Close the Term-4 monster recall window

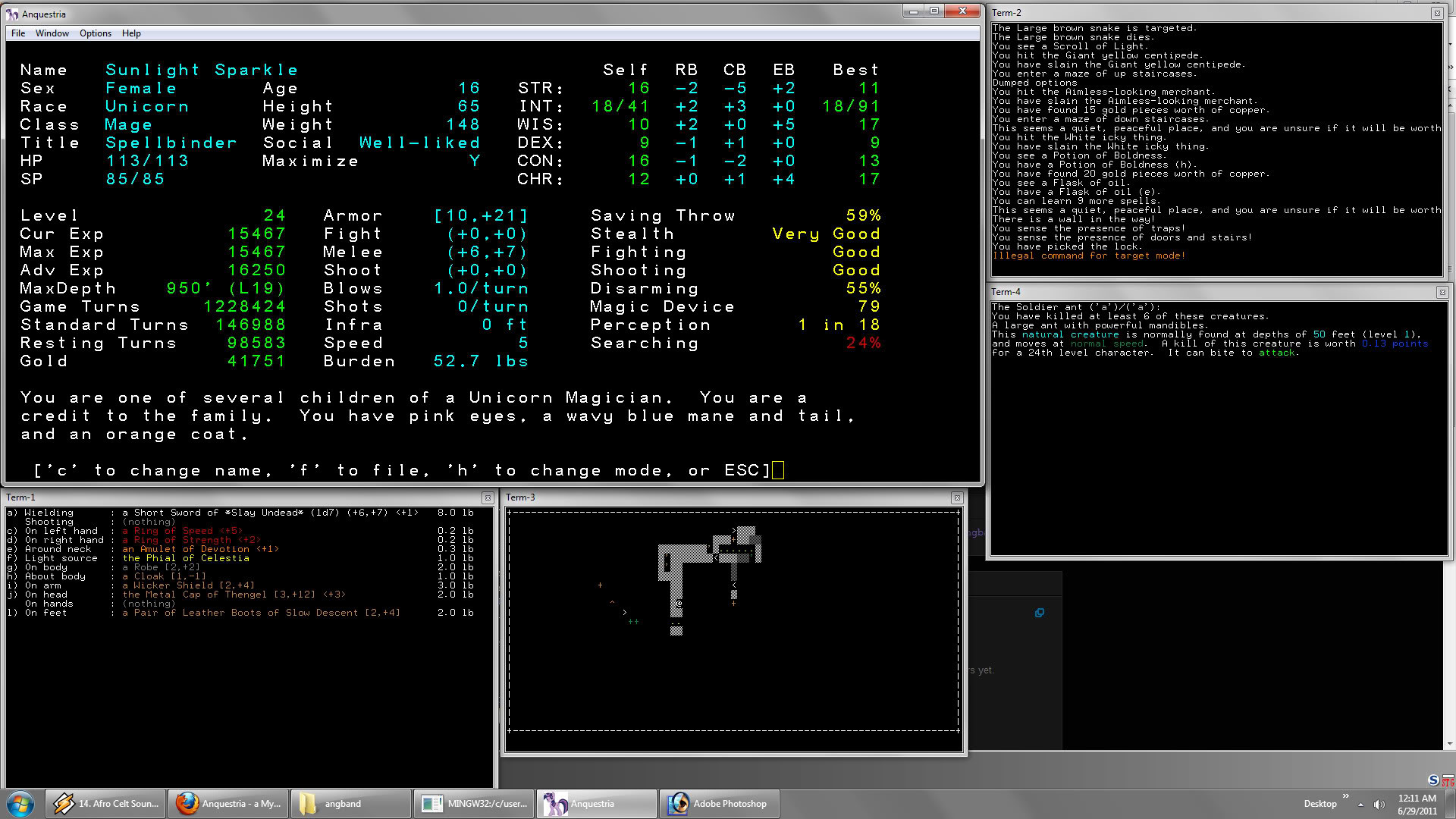[1442, 292]
